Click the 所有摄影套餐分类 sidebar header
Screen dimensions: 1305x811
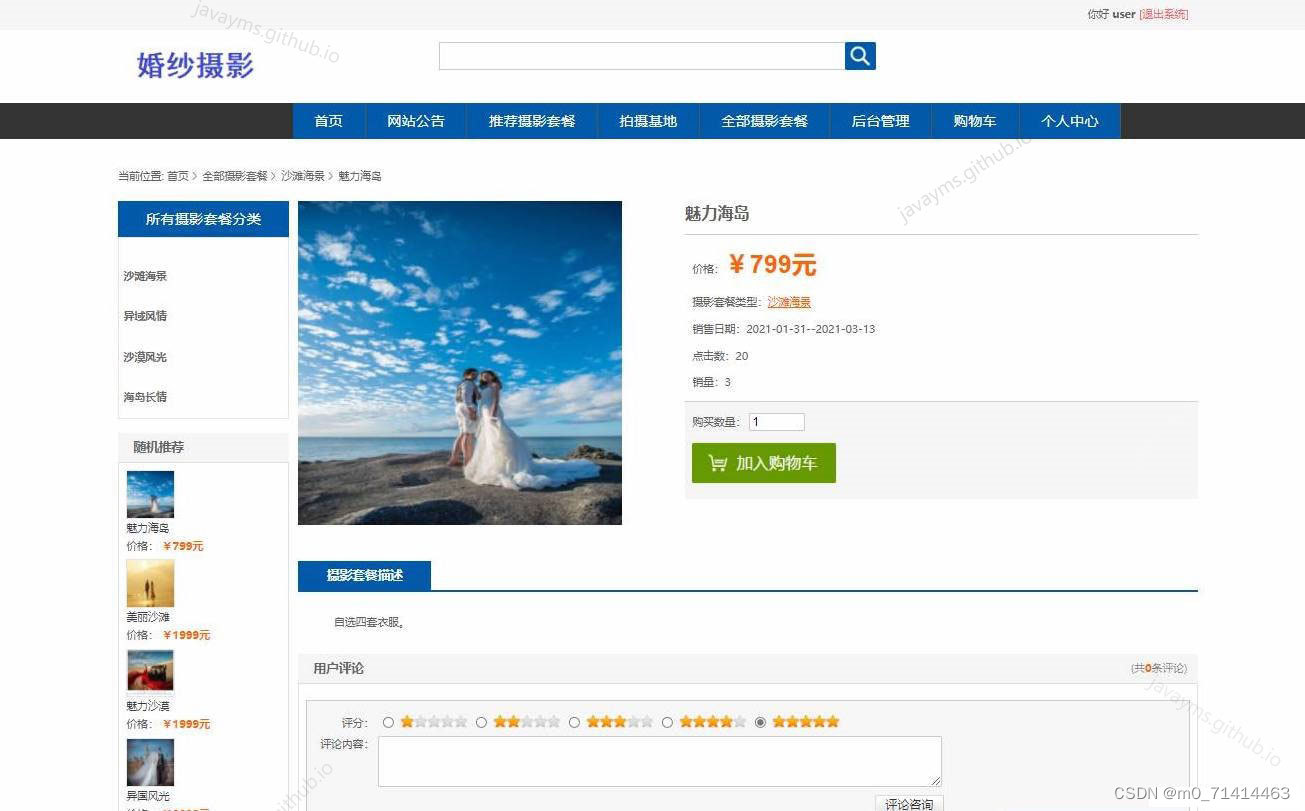tap(203, 219)
